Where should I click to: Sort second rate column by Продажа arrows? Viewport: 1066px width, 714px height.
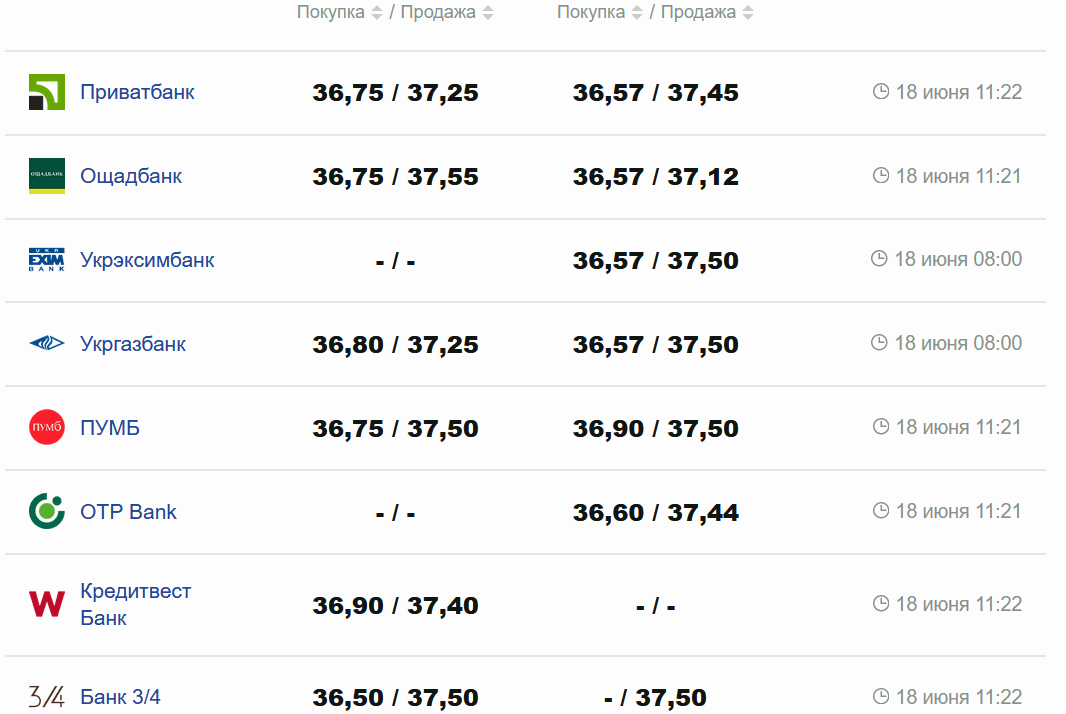(748, 13)
